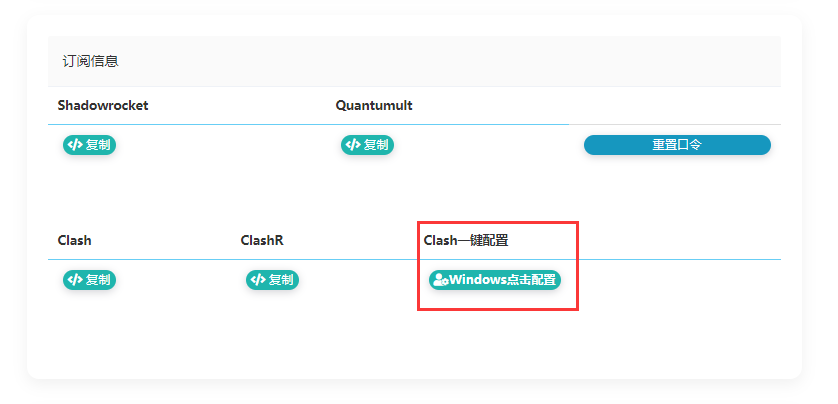Copy the Quantumult subscription link
The width and height of the screenshot is (838, 404).
(367, 145)
